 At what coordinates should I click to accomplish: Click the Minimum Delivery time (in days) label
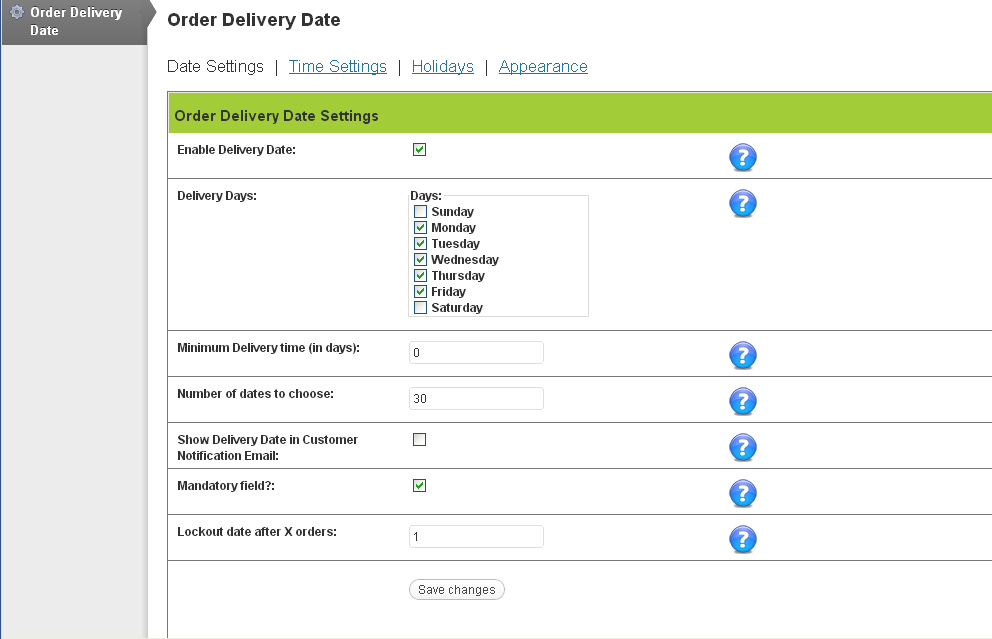coord(268,348)
